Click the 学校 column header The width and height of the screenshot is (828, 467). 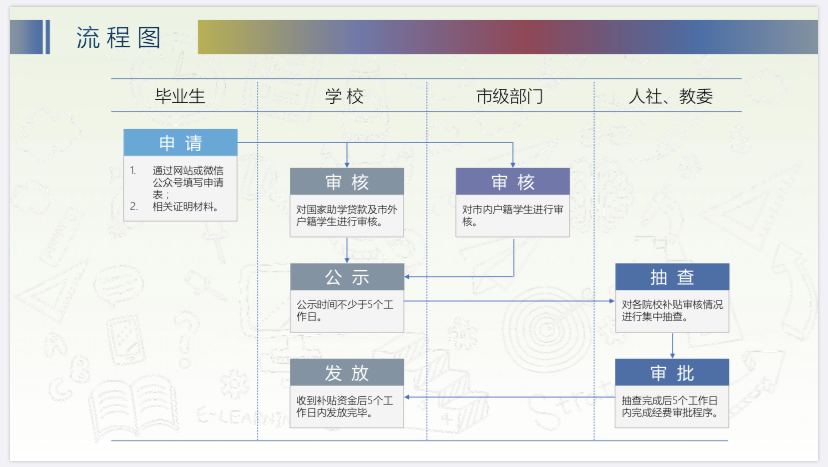344,96
